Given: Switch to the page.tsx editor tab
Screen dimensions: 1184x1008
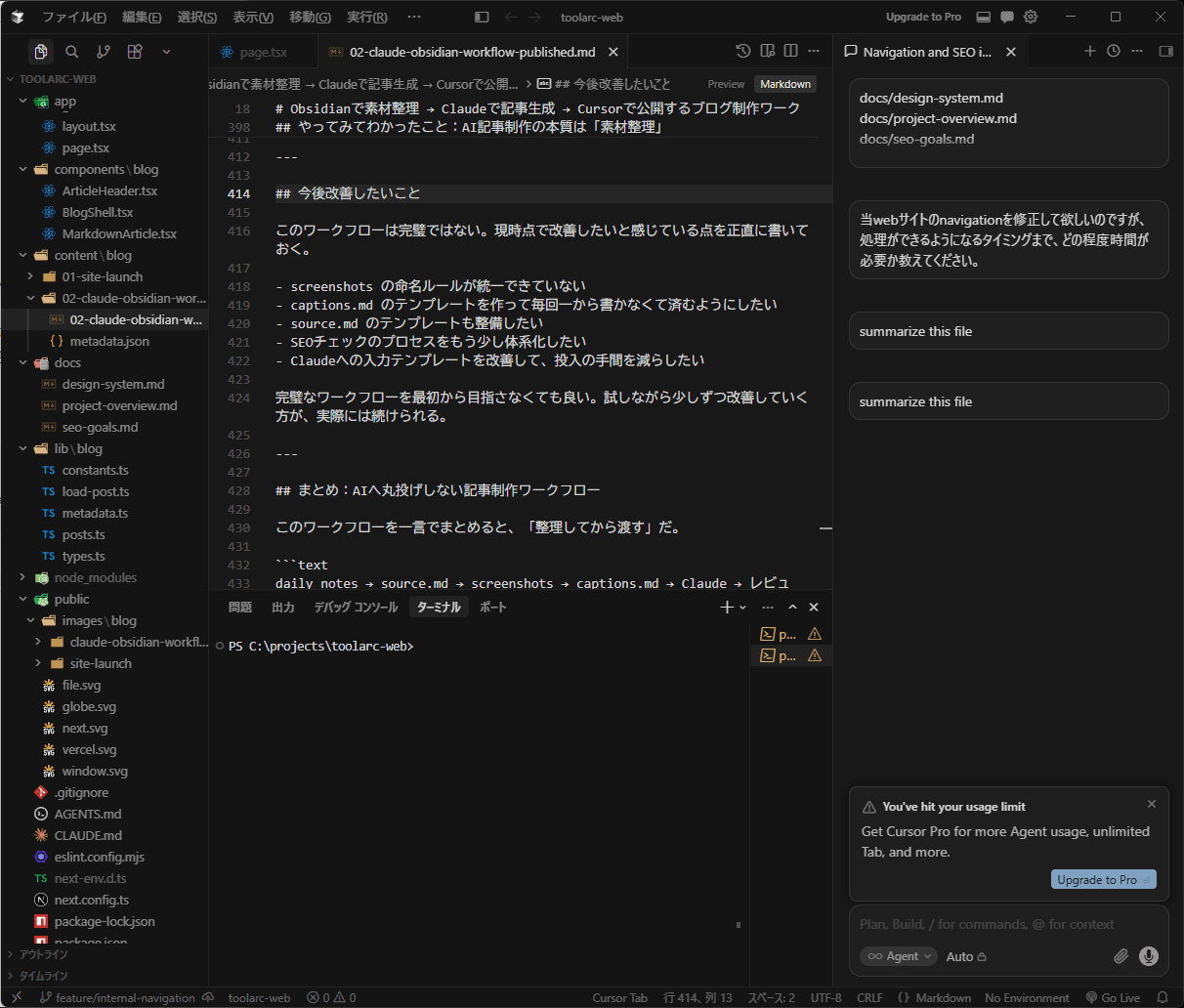Looking at the screenshot, I should pos(263,52).
